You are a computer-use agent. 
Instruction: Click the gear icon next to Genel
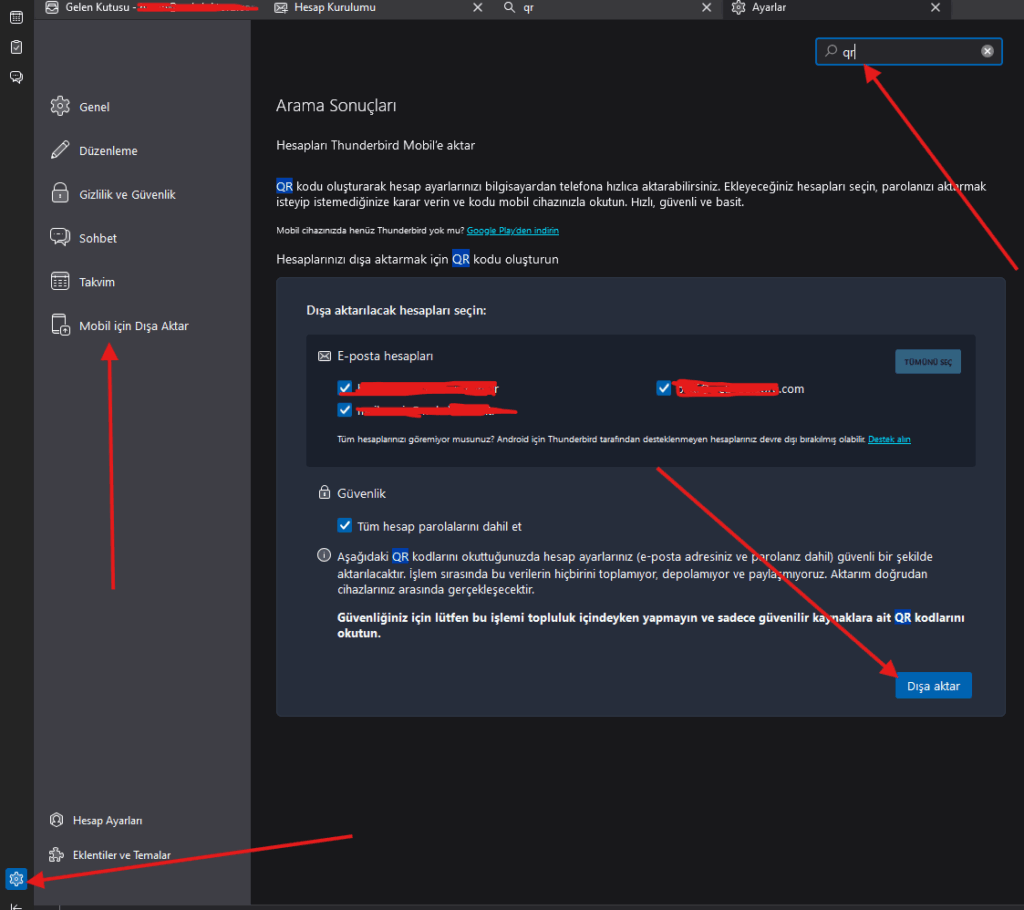click(x=60, y=106)
